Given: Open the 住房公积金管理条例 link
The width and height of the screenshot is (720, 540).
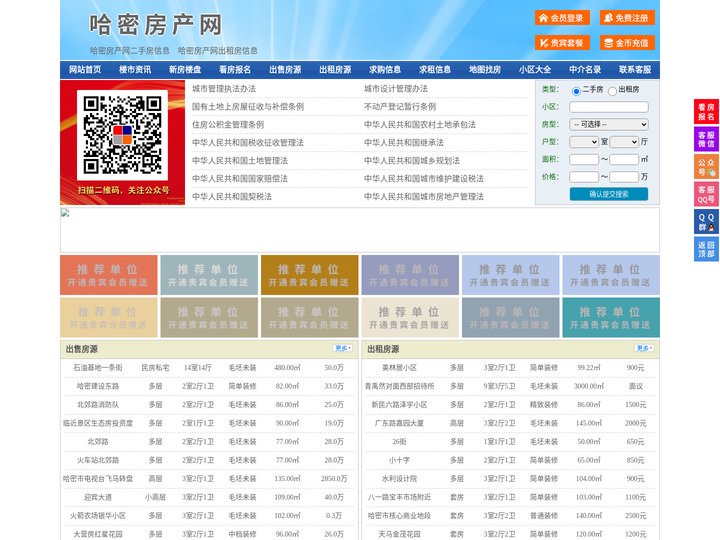Looking at the screenshot, I should click(x=228, y=124).
